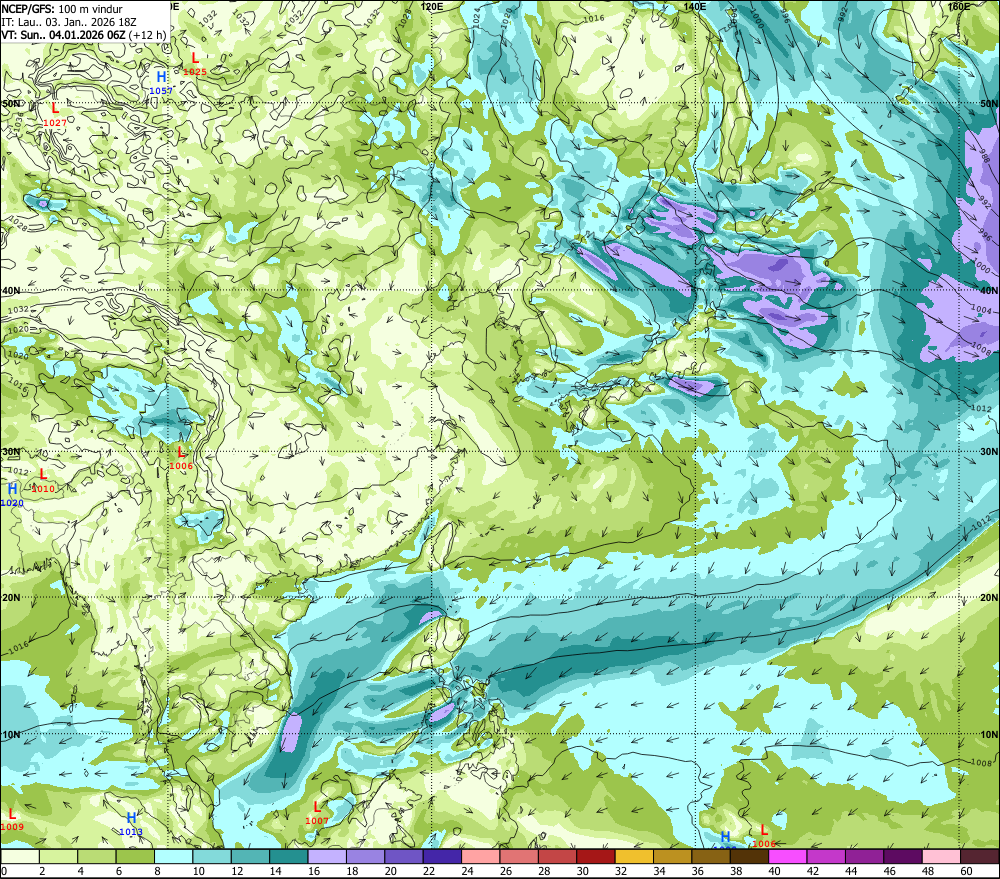This screenshot has height=879, width=1000.
Task: Select the 22–24 dark indigo legend swatch
Action: [442, 856]
